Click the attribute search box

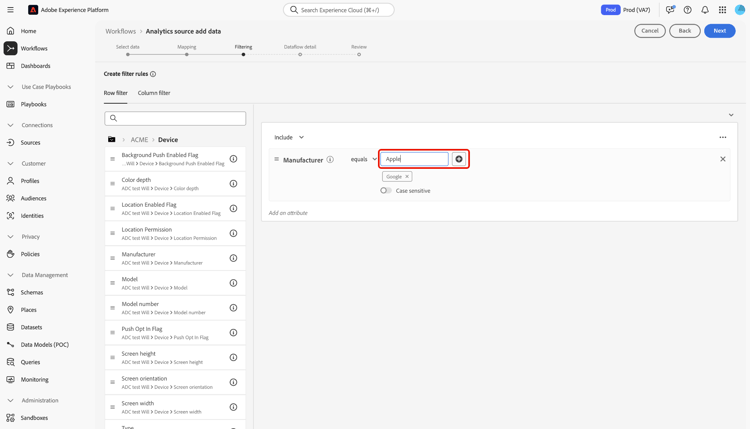pos(175,118)
